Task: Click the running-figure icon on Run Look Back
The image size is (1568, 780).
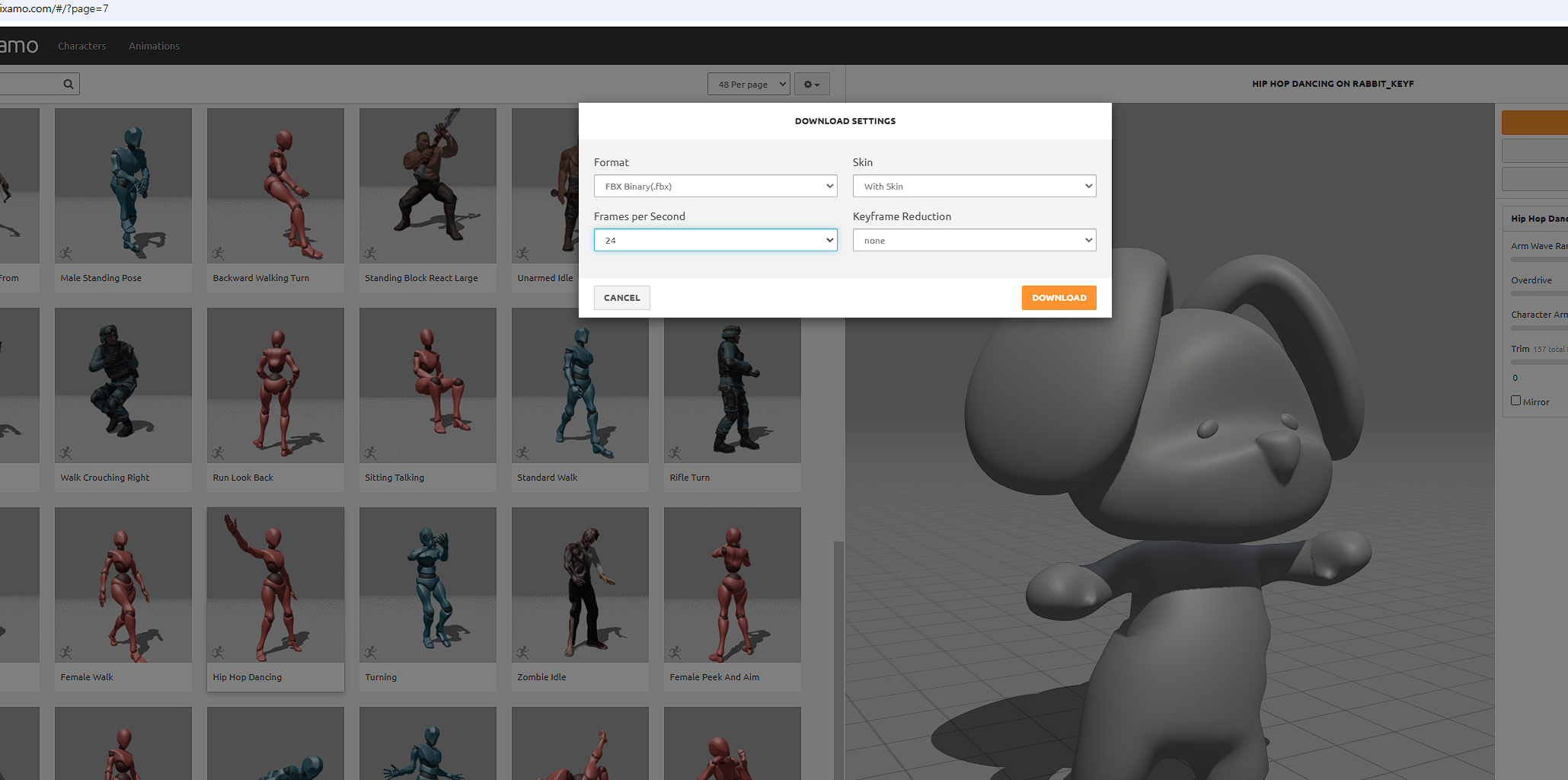Action: click(x=219, y=452)
